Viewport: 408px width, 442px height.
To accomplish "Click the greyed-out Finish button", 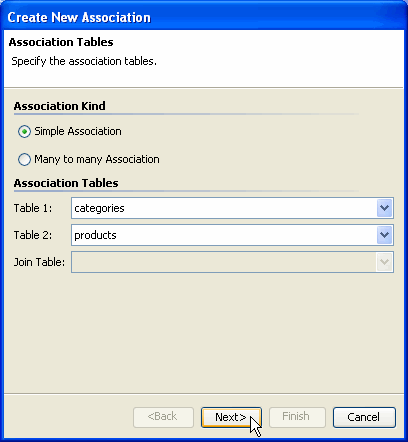I will point(297,417).
